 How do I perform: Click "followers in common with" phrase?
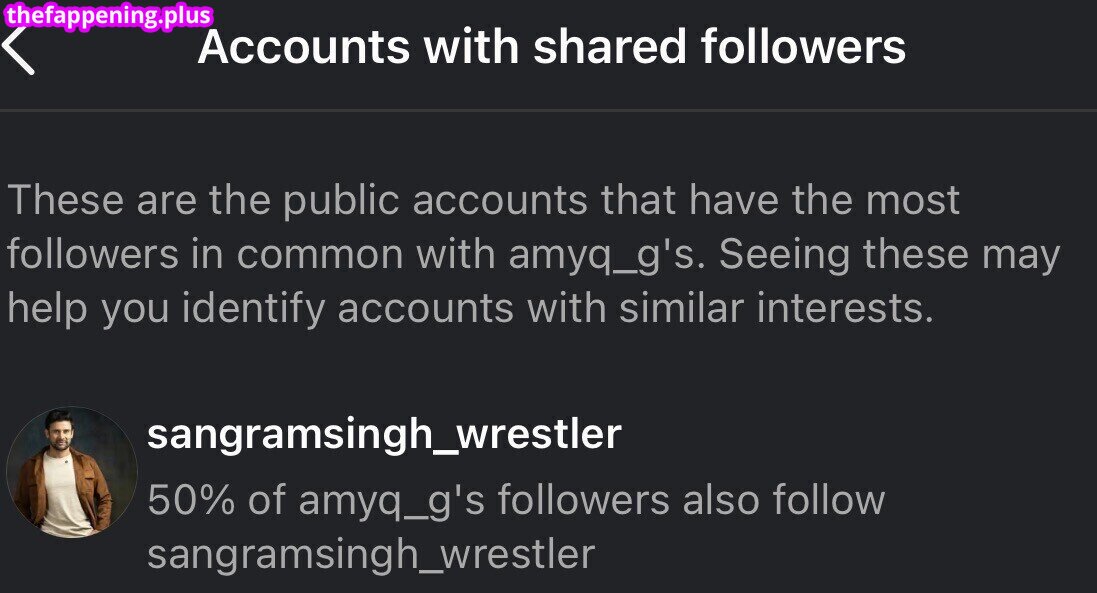251,255
